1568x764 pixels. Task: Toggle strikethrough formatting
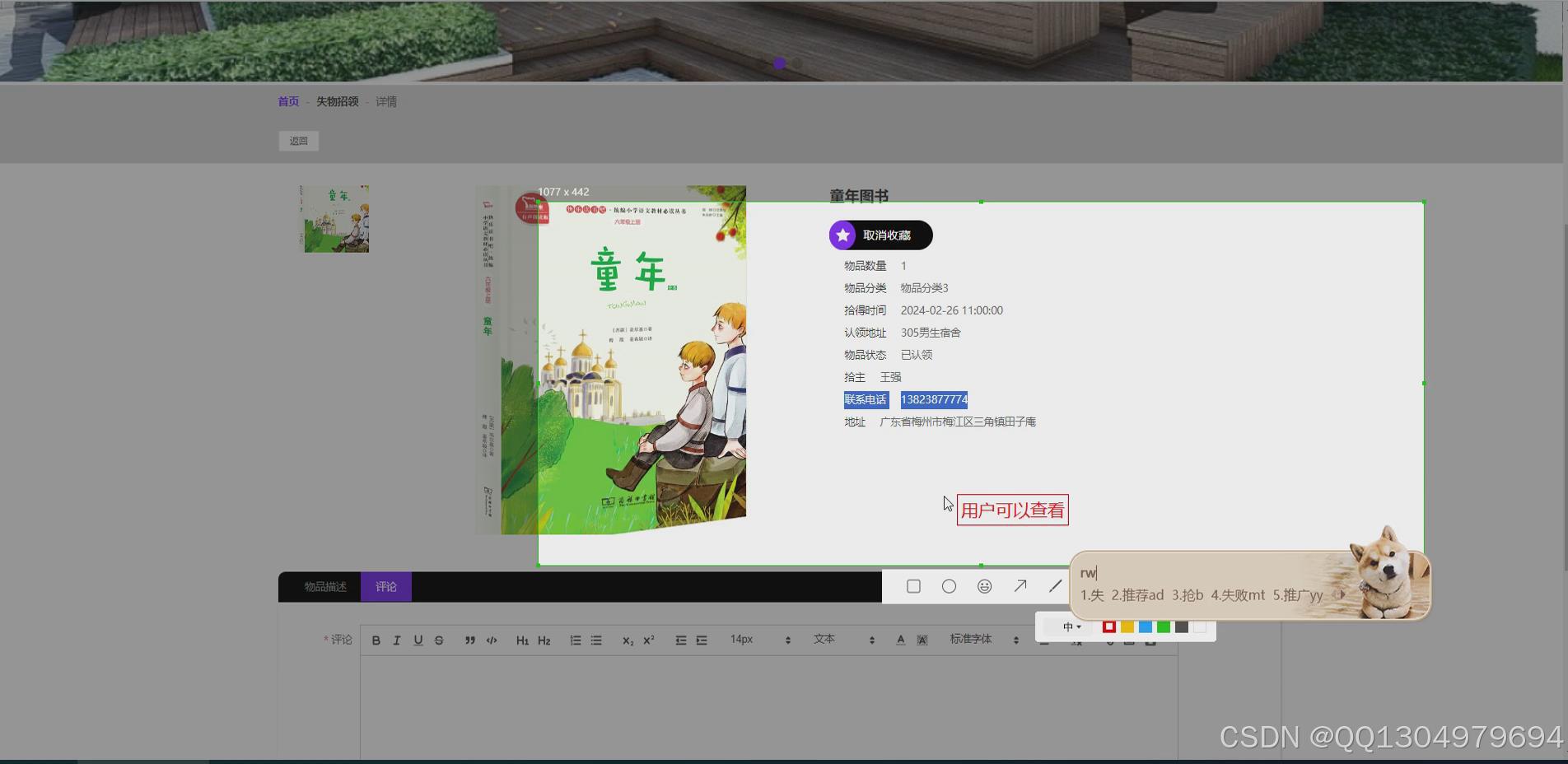coord(439,640)
